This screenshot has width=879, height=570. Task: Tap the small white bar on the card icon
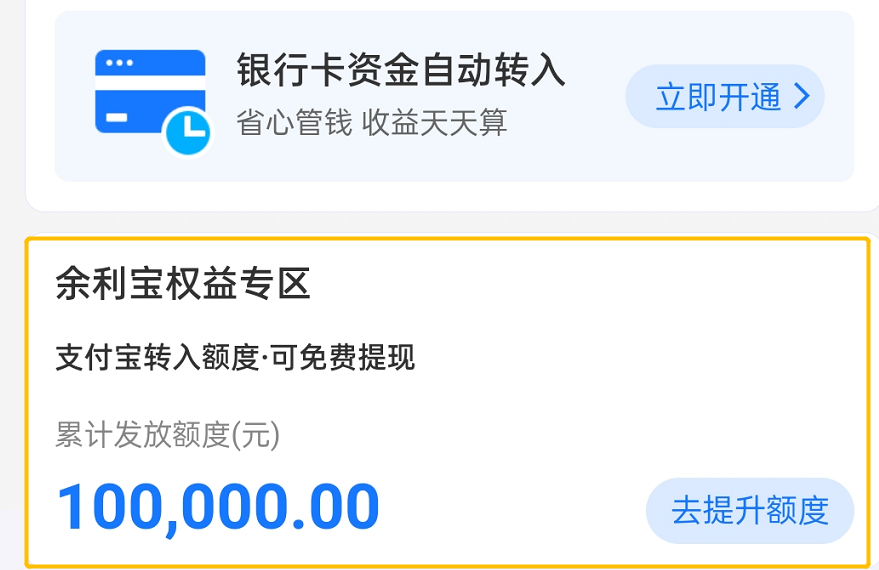click(x=117, y=117)
